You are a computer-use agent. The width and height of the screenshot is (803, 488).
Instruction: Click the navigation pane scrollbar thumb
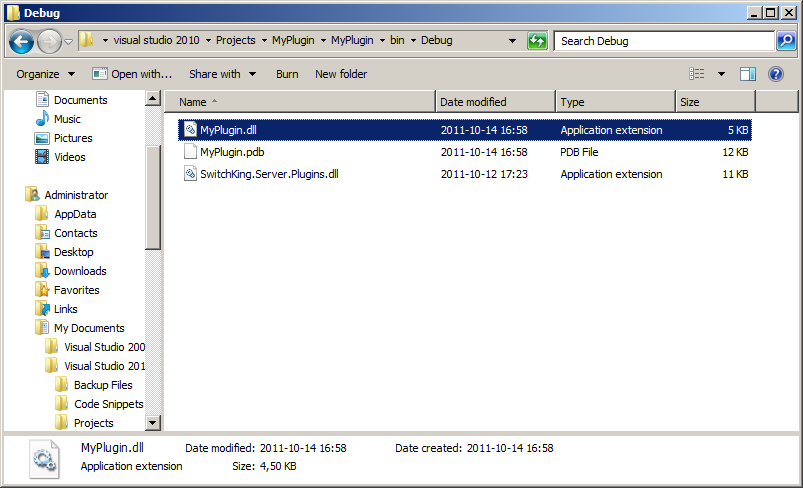153,197
